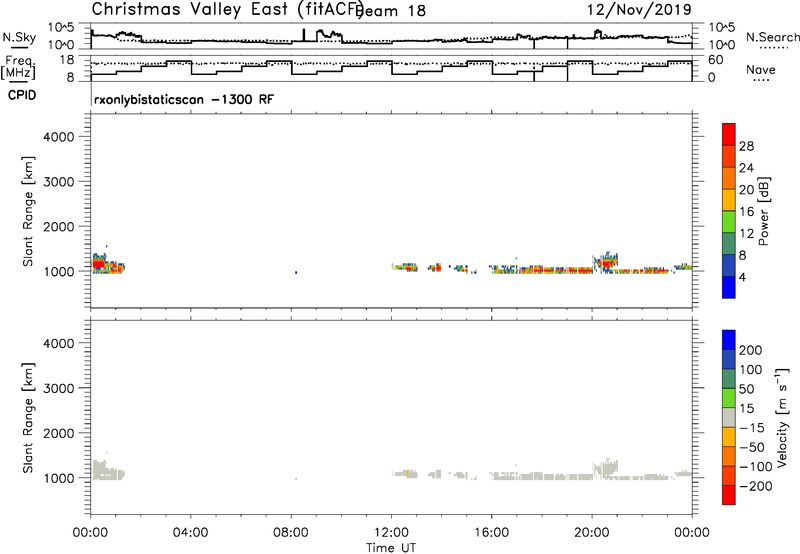
Task: Click the 2000 tick label in power panel
Action: [x=59, y=227]
